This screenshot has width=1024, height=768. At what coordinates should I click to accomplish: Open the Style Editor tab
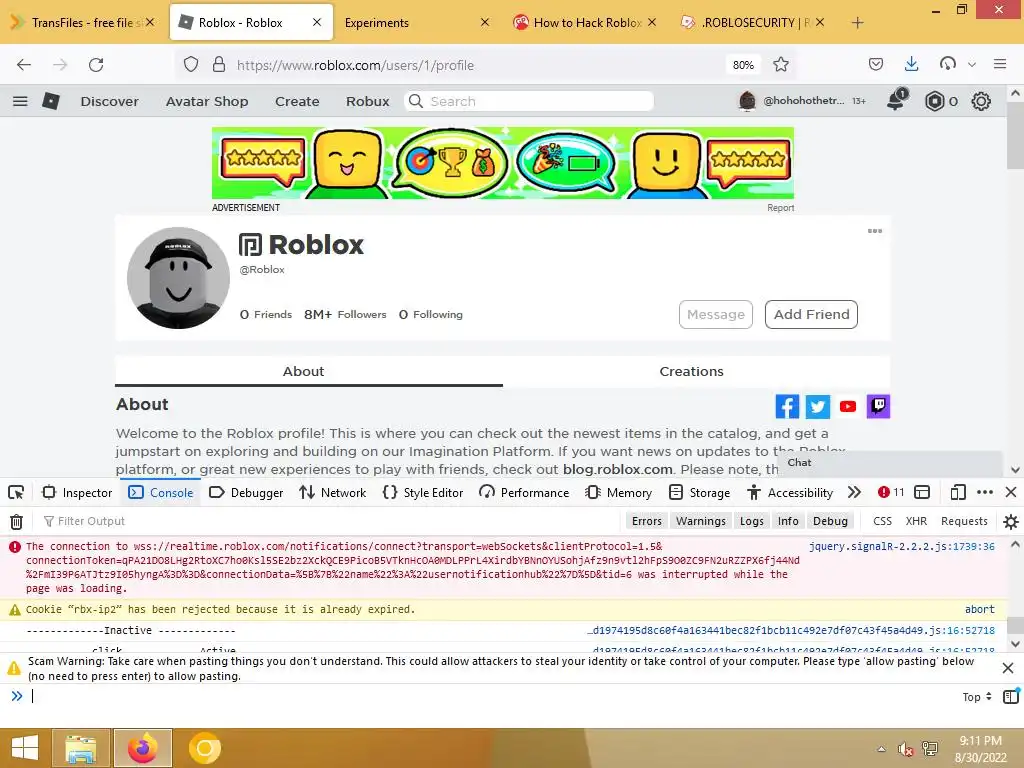tap(423, 492)
